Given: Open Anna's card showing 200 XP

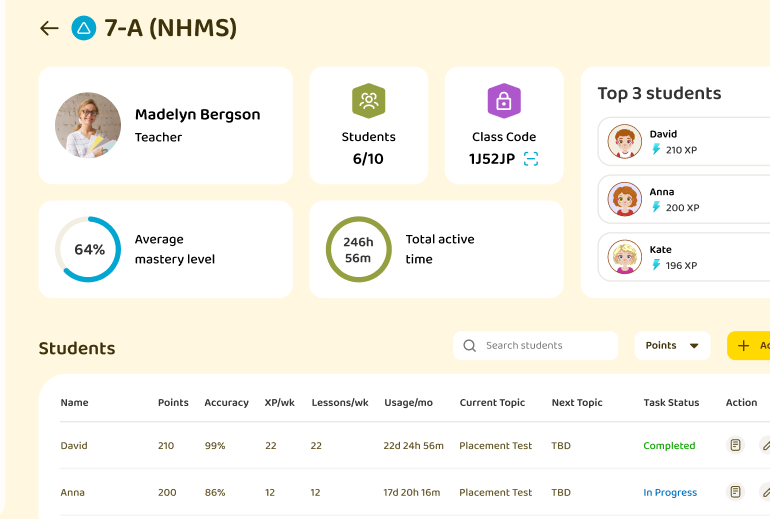Looking at the screenshot, I should pyautogui.click(x=684, y=199).
